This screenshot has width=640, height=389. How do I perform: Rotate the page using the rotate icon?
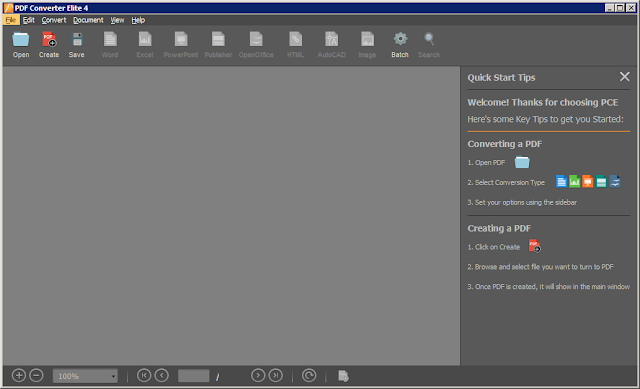[x=309, y=375]
